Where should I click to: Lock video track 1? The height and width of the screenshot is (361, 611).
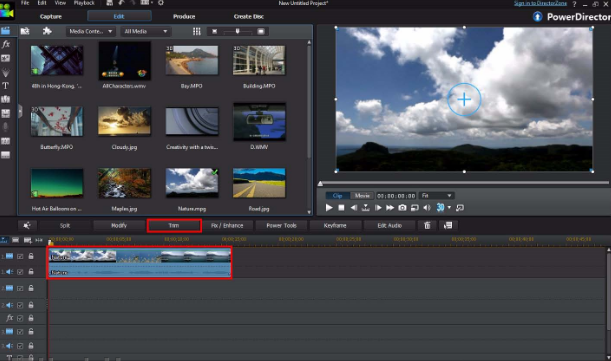tap(31, 256)
